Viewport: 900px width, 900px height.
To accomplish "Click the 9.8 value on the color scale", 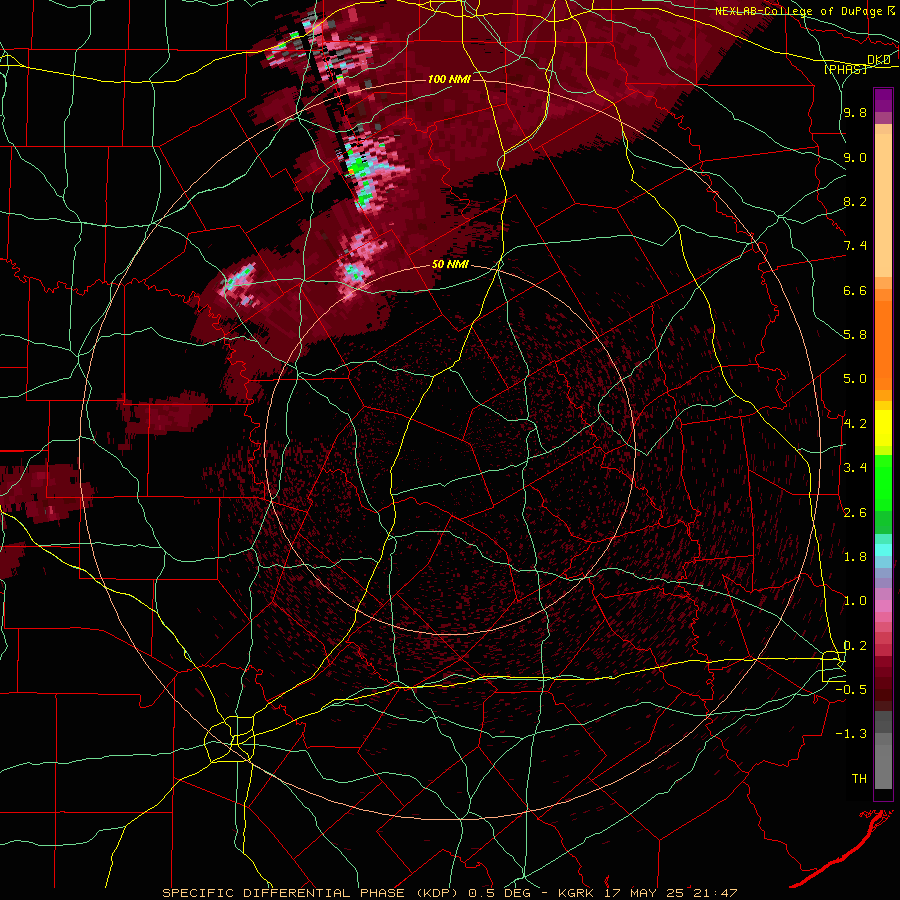I will coord(855,112).
